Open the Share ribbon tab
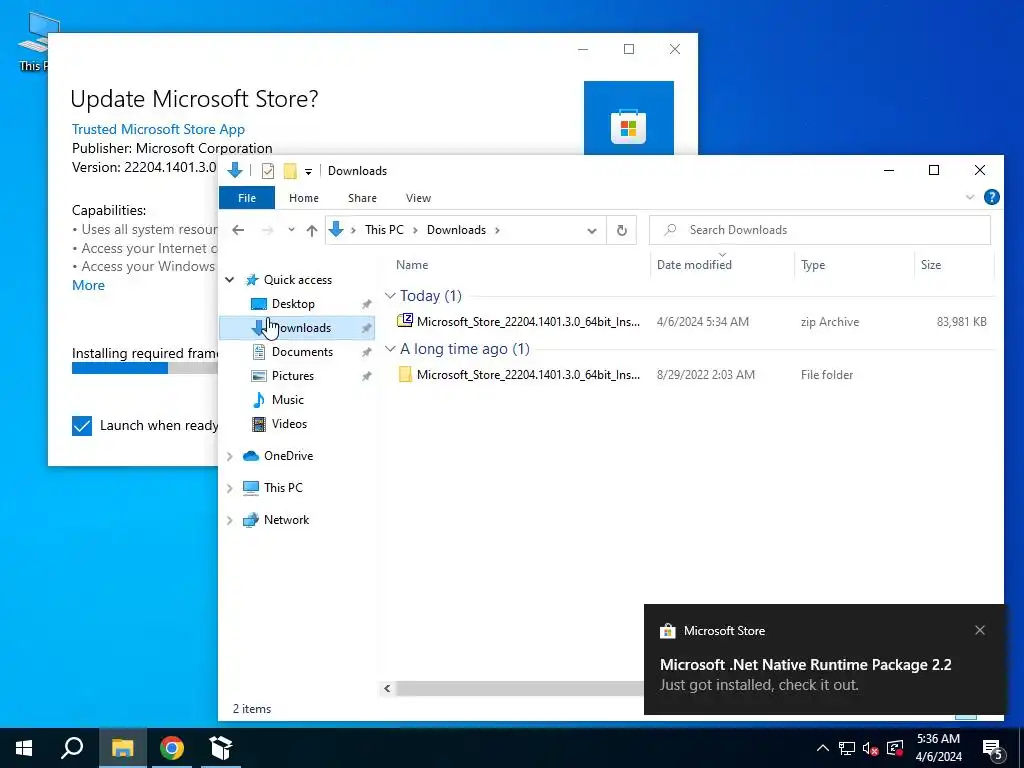Image resolution: width=1024 pixels, height=768 pixels. tap(362, 198)
